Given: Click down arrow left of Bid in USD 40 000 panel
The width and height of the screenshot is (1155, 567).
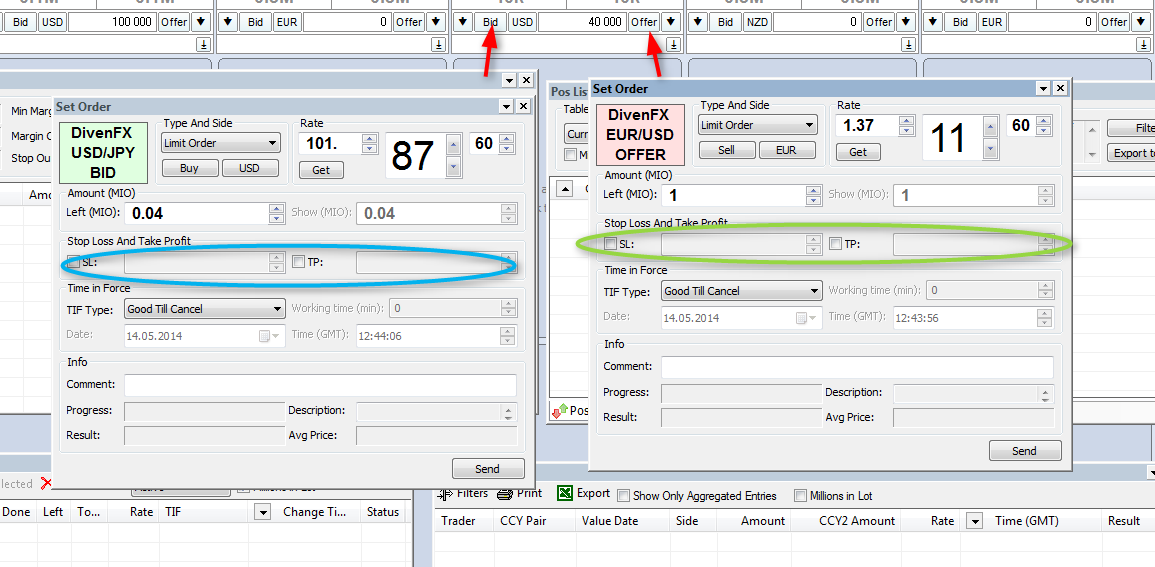Looking at the screenshot, I should (x=462, y=22).
